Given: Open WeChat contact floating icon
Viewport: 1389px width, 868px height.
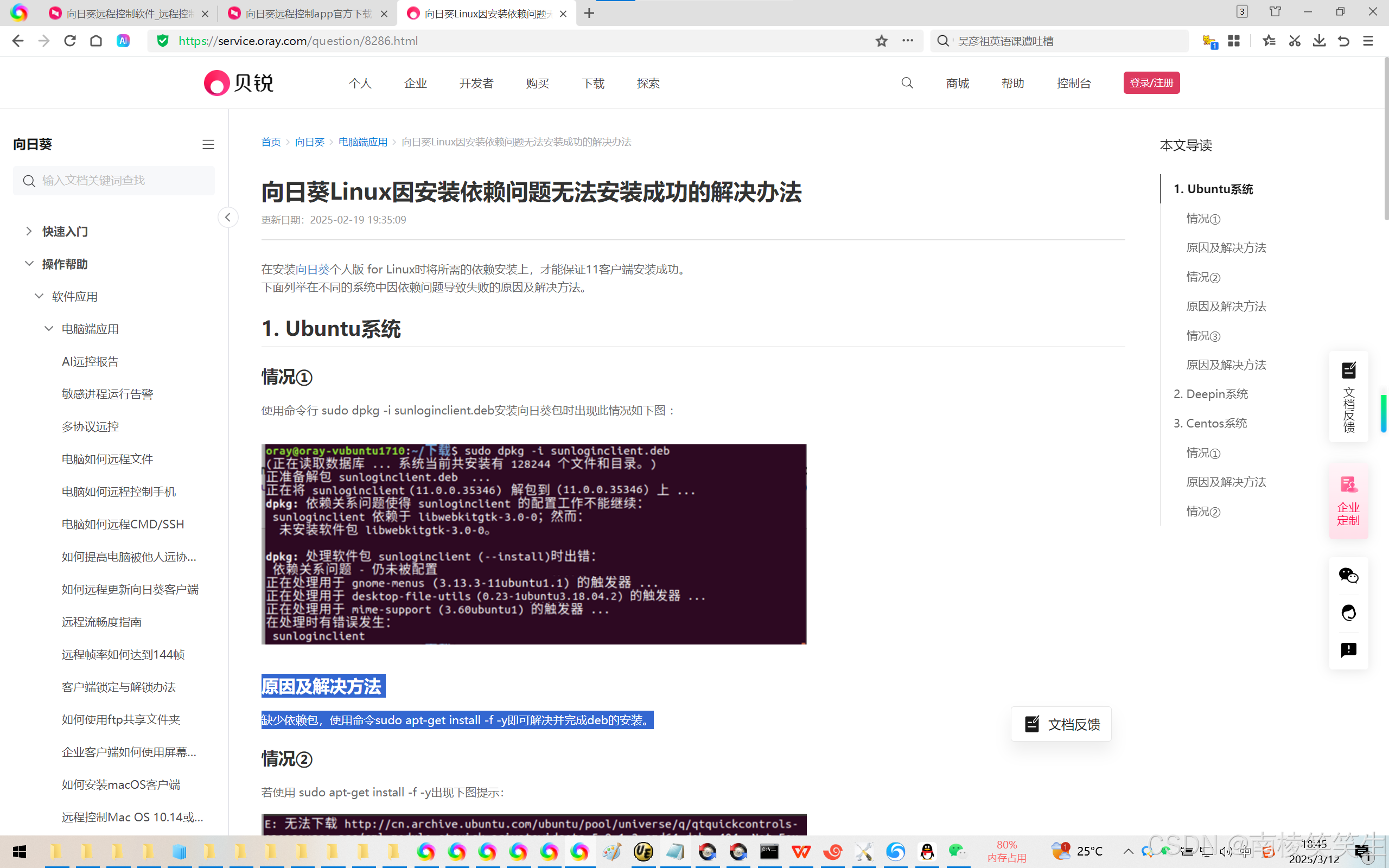Looking at the screenshot, I should (x=1348, y=575).
